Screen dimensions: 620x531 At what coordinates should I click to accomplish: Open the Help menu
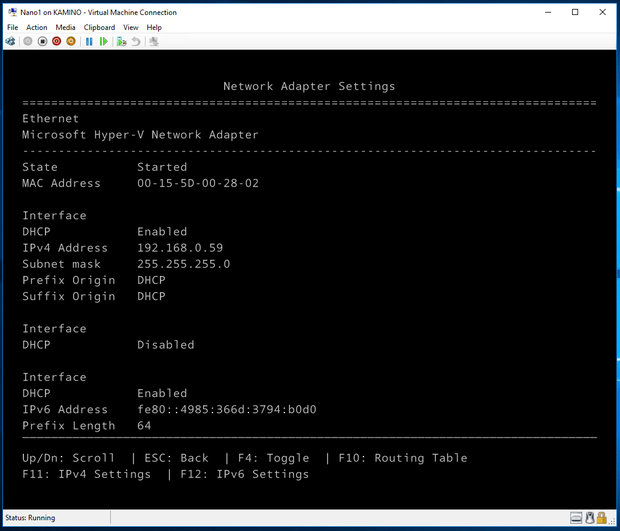[x=154, y=27]
